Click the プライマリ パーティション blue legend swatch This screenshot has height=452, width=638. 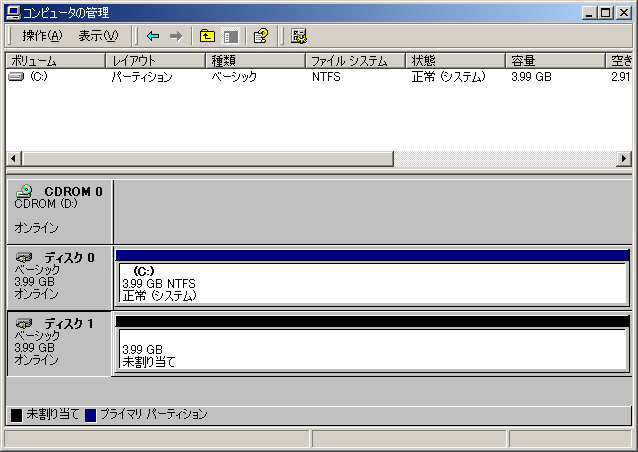90,415
